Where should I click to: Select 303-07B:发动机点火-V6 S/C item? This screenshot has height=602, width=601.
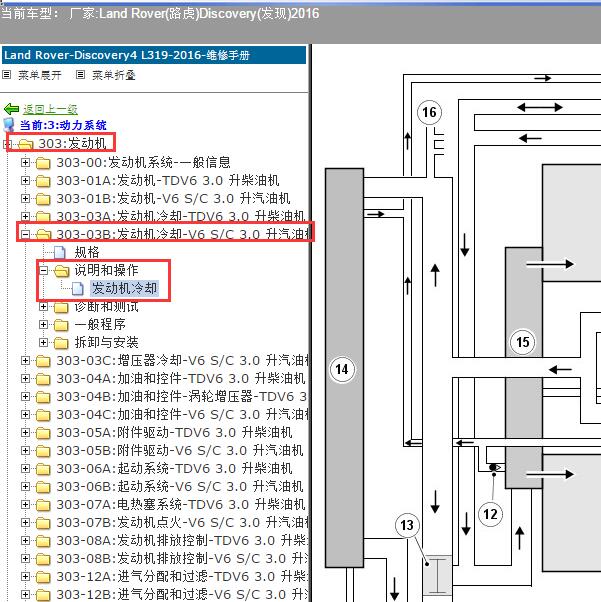[183, 523]
